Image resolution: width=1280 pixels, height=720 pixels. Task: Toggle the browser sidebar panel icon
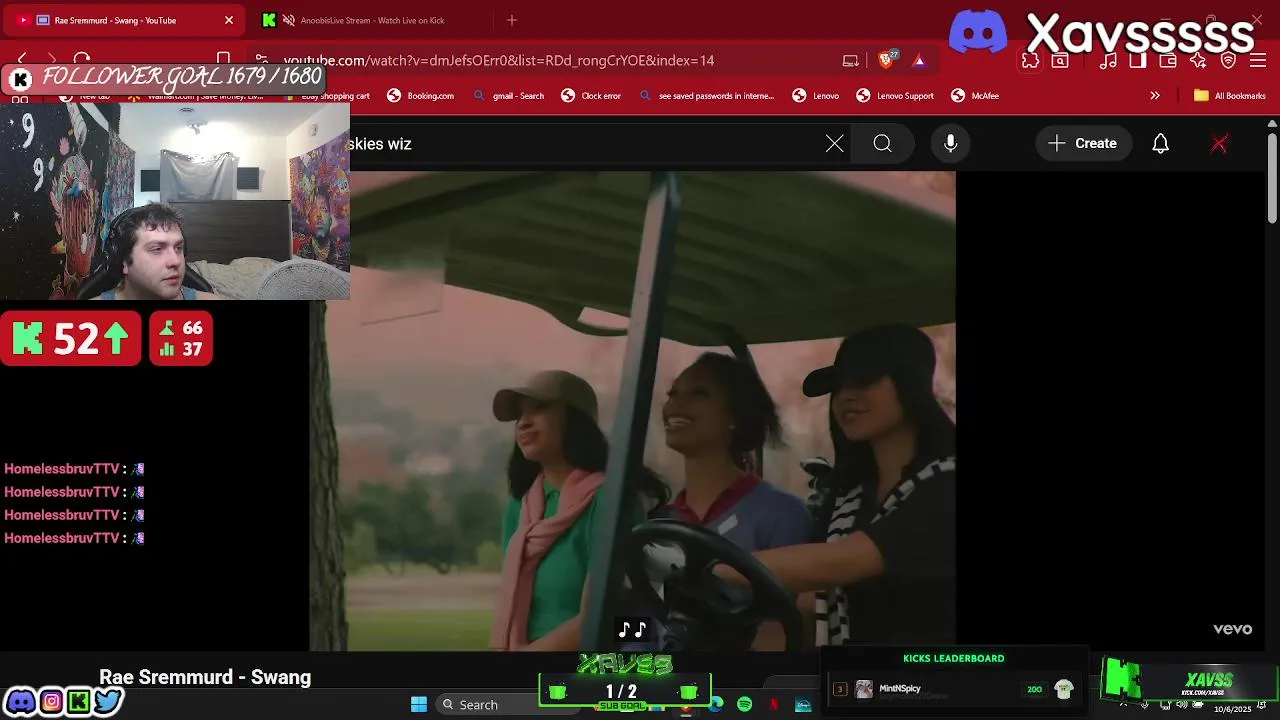pyautogui.click(x=1138, y=61)
